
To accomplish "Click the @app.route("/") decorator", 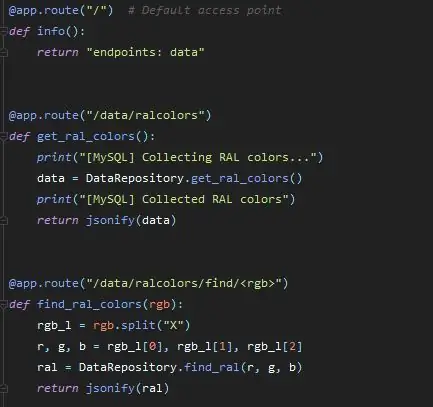I will point(61,10).
